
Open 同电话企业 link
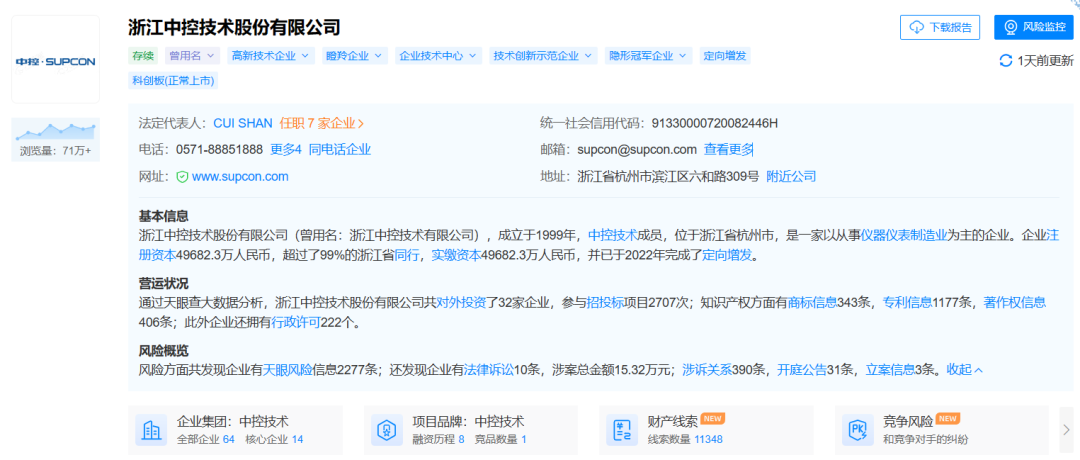tap(340, 149)
